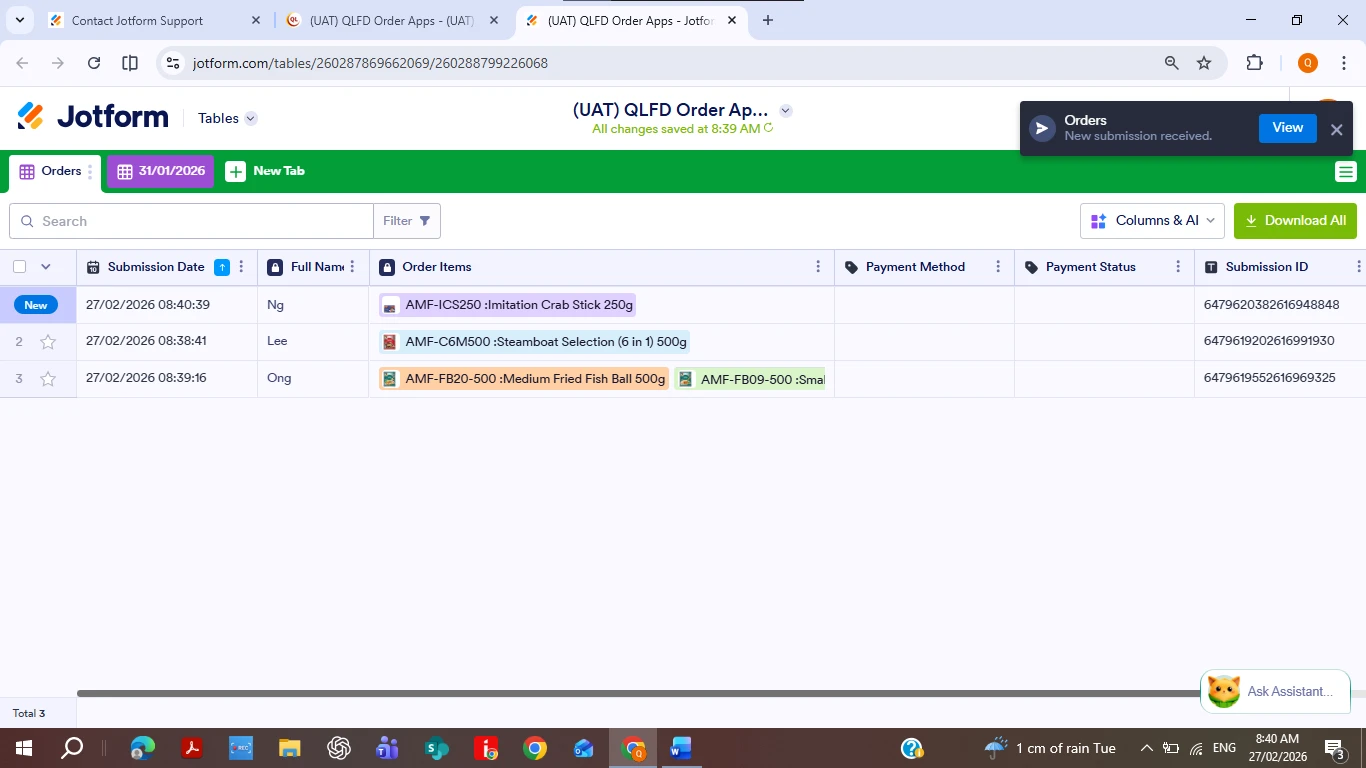Viewport: 1366px width, 768px height.
Task: Click the lock icon on Full Name column
Action: click(x=274, y=267)
